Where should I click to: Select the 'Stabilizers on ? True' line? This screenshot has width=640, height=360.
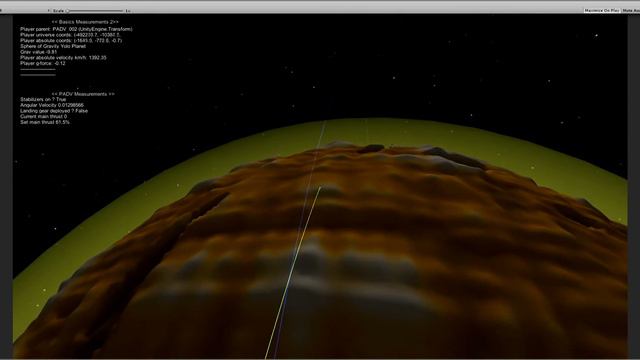[43, 100]
